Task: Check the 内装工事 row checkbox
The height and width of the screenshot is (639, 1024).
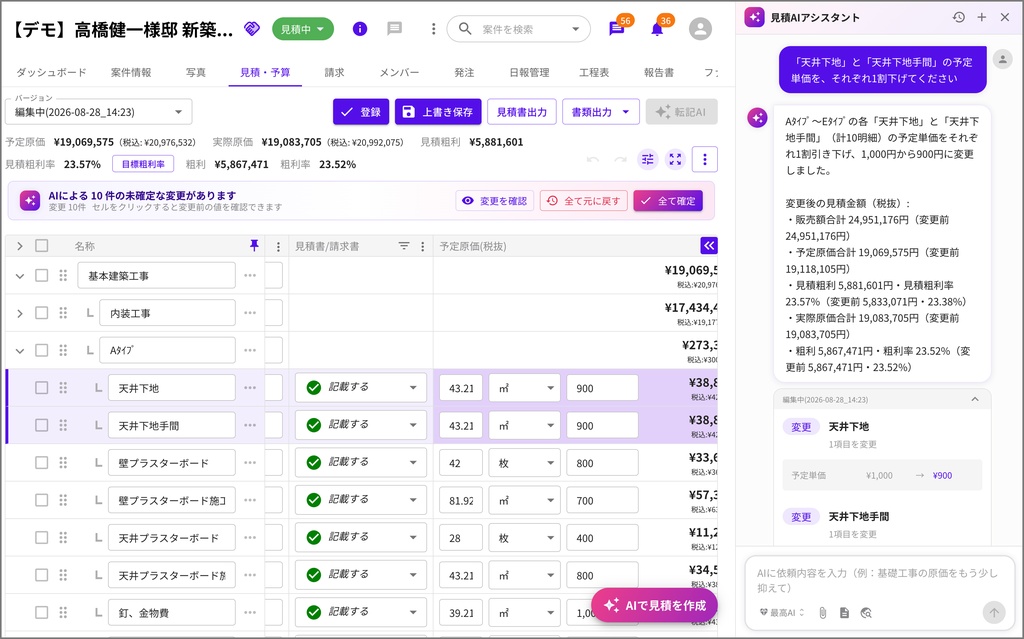Action: pos(41,313)
